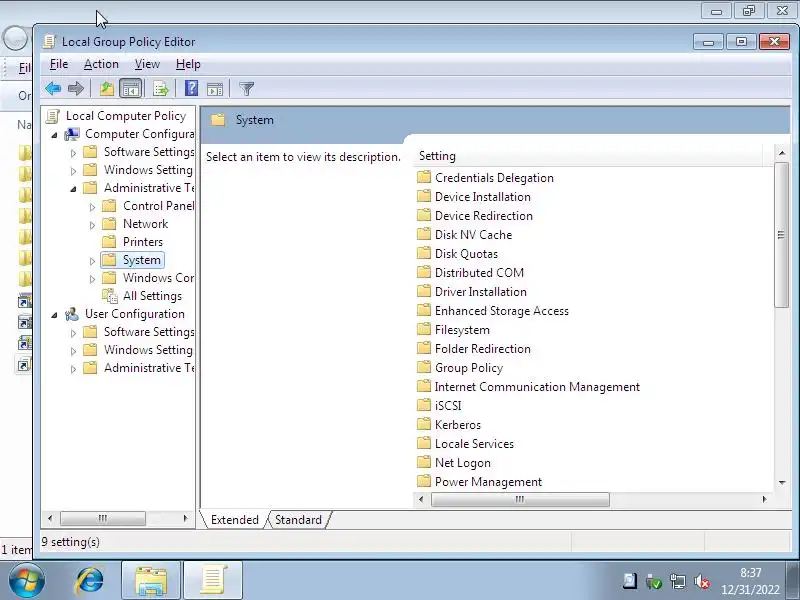800x600 pixels.
Task: Open the Help menu
Action: tap(188, 64)
